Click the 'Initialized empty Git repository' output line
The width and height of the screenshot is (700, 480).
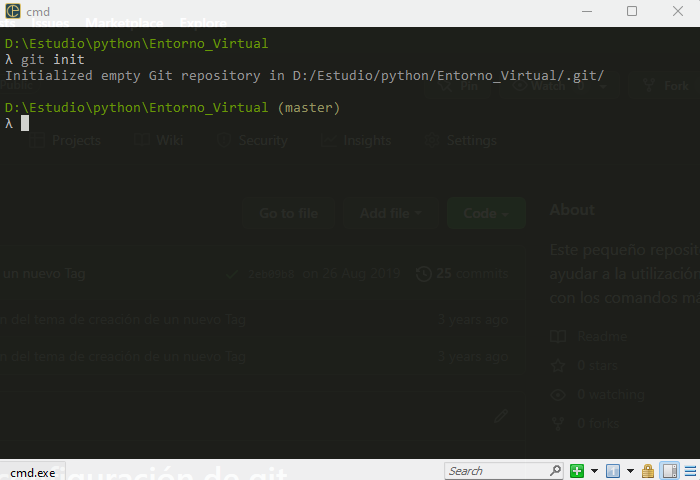[x=304, y=75]
